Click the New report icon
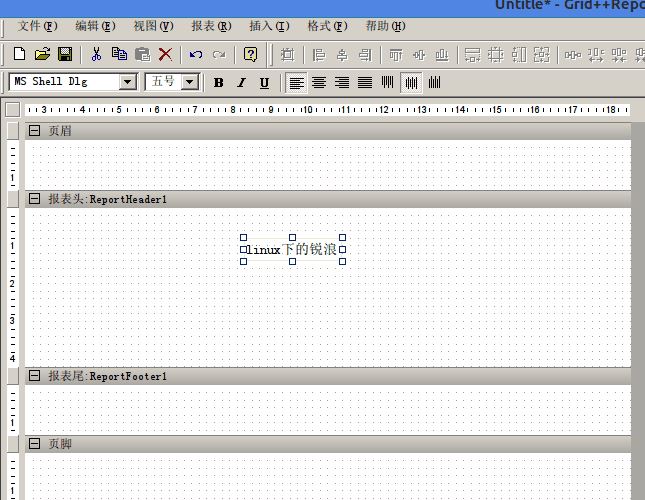This screenshot has width=645, height=500. coord(19,54)
